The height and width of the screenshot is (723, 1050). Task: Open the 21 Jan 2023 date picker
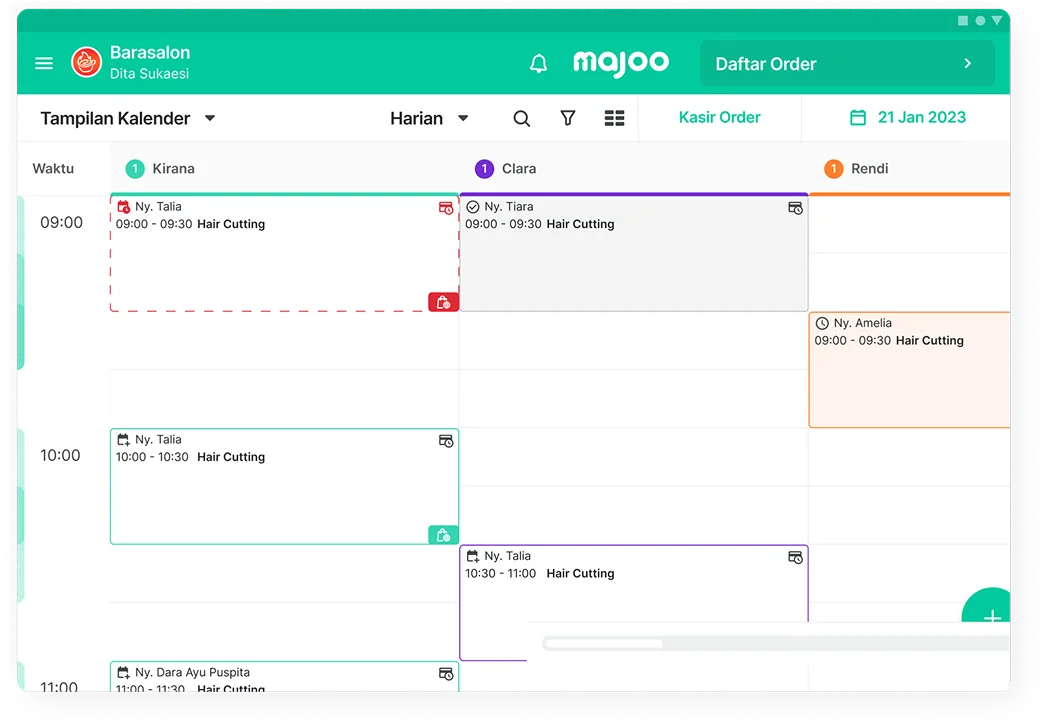(x=907, y=117)
